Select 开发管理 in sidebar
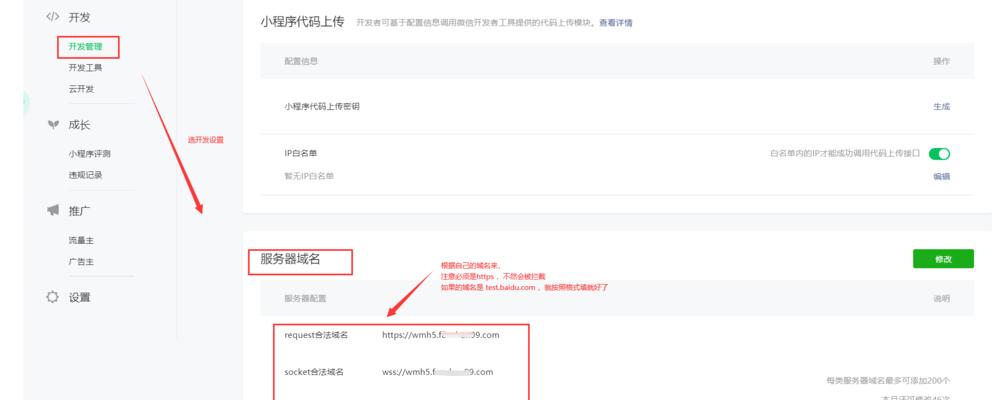 coord(85,47)
